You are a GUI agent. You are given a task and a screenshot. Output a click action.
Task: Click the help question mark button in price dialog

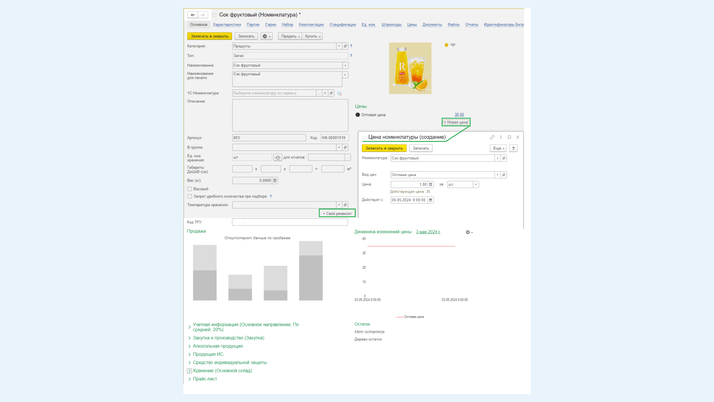(513, 148)
